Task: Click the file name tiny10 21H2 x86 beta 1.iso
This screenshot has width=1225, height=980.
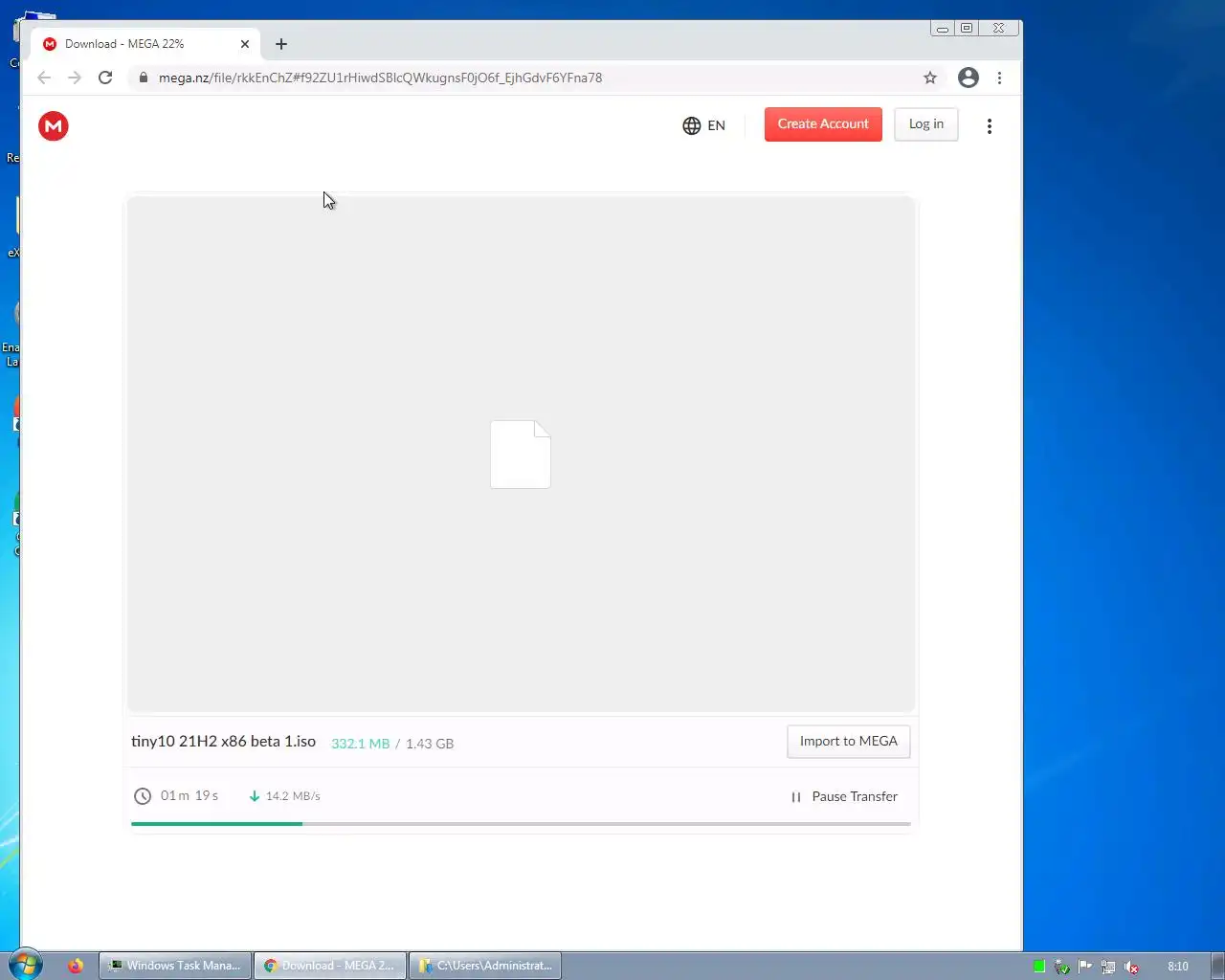Action: coord(223,742)
